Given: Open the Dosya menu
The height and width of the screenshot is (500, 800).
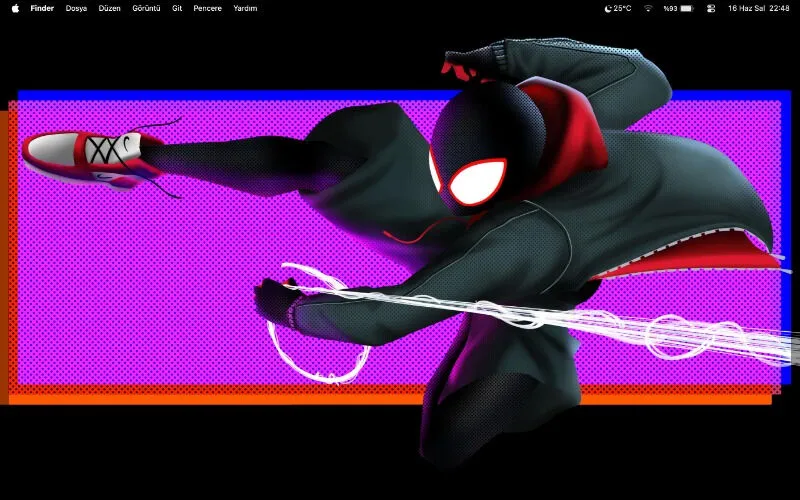Looking at the screenshot, I should [x=76, y=8].
